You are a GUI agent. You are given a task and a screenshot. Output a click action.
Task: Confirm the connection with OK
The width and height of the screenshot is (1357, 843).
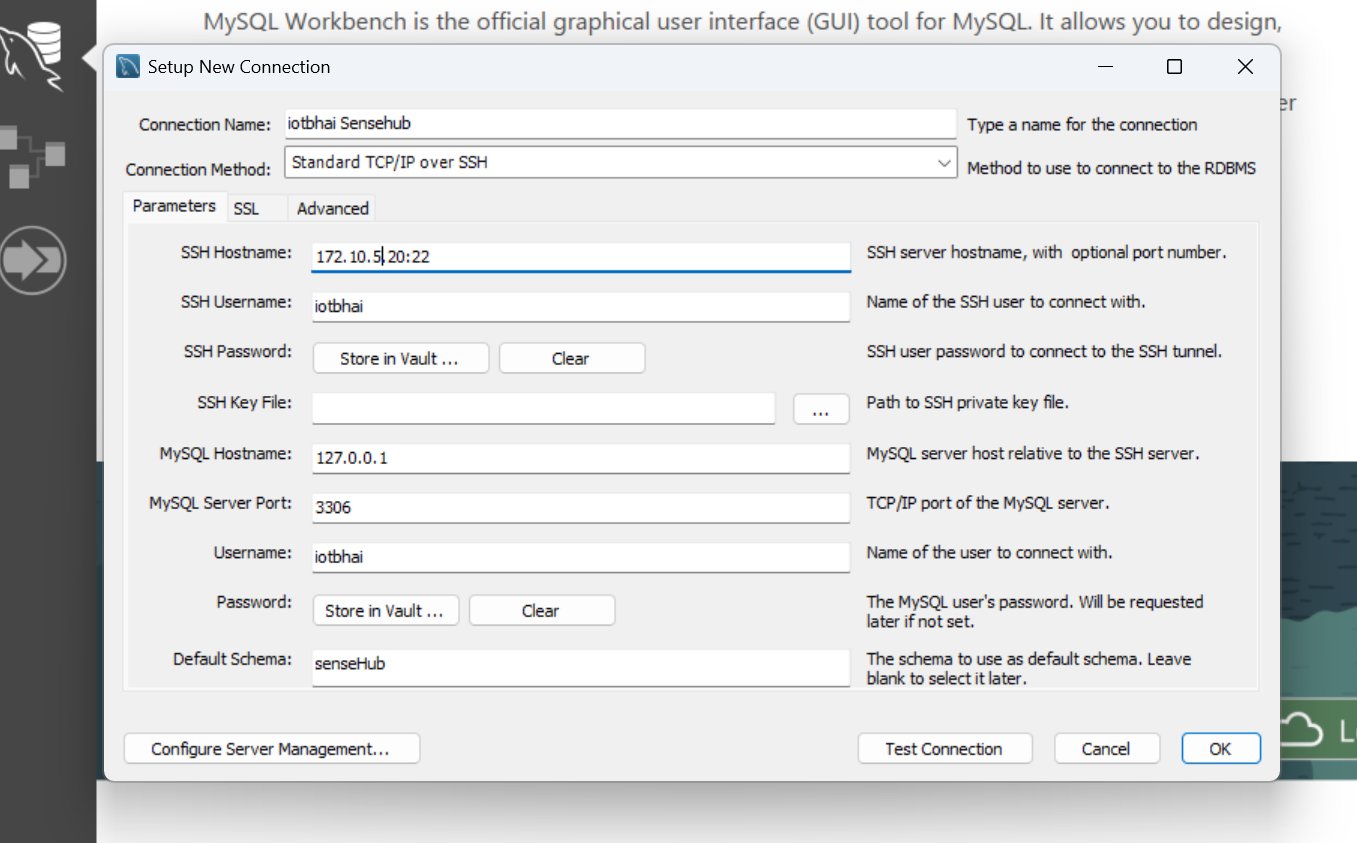pos(1220,749)
